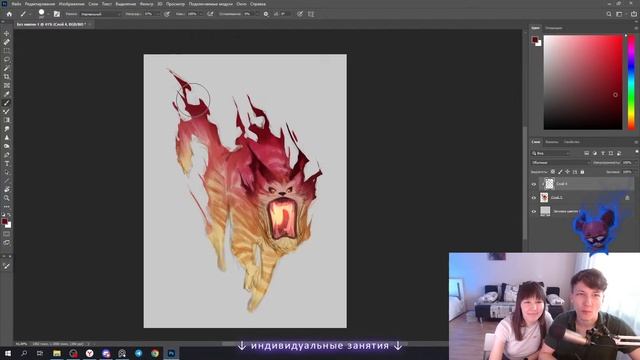
Task: Select the Type tool
Action: click(x=7, y=163)
